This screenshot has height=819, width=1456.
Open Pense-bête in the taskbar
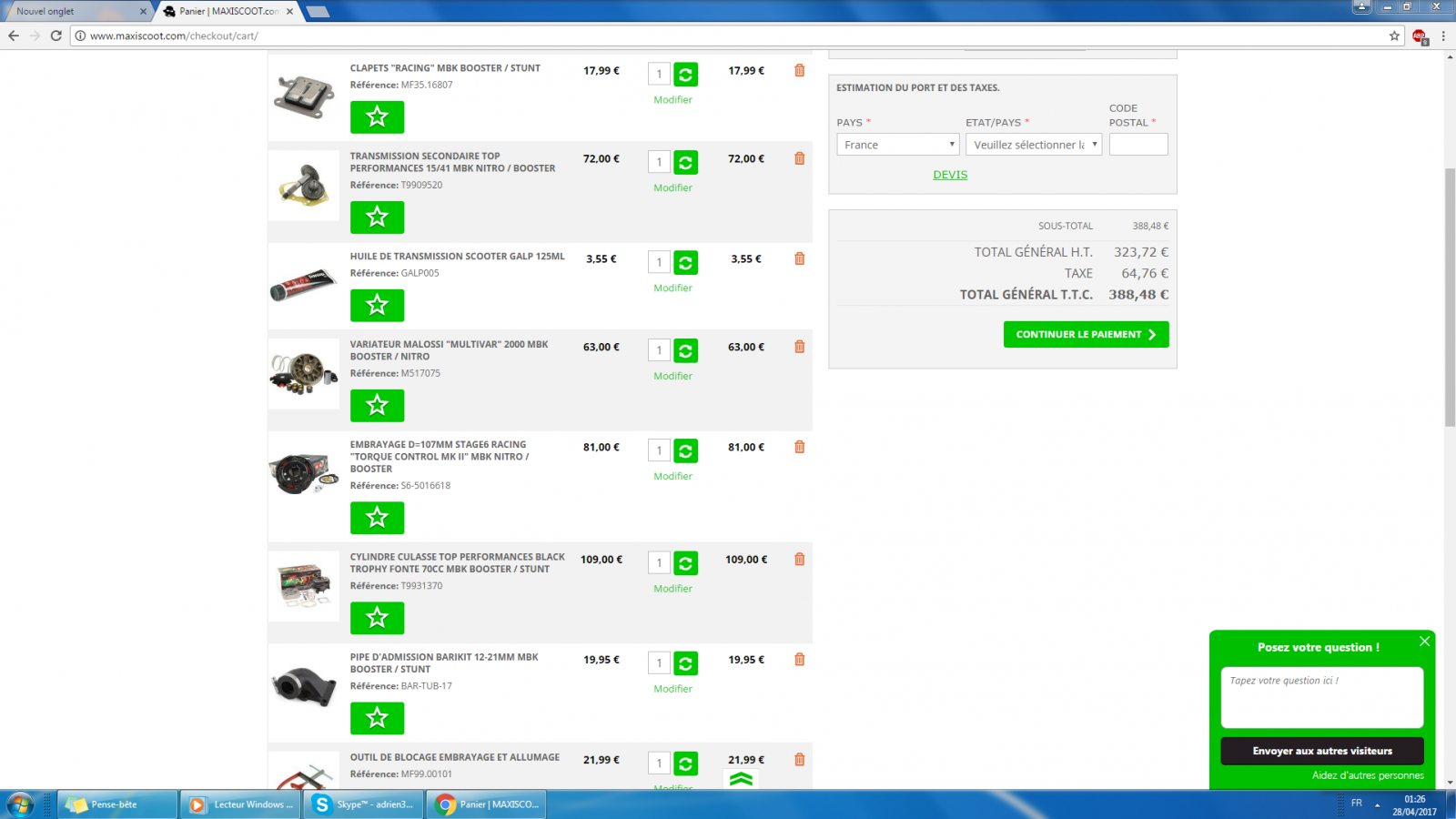pos(117,804)
